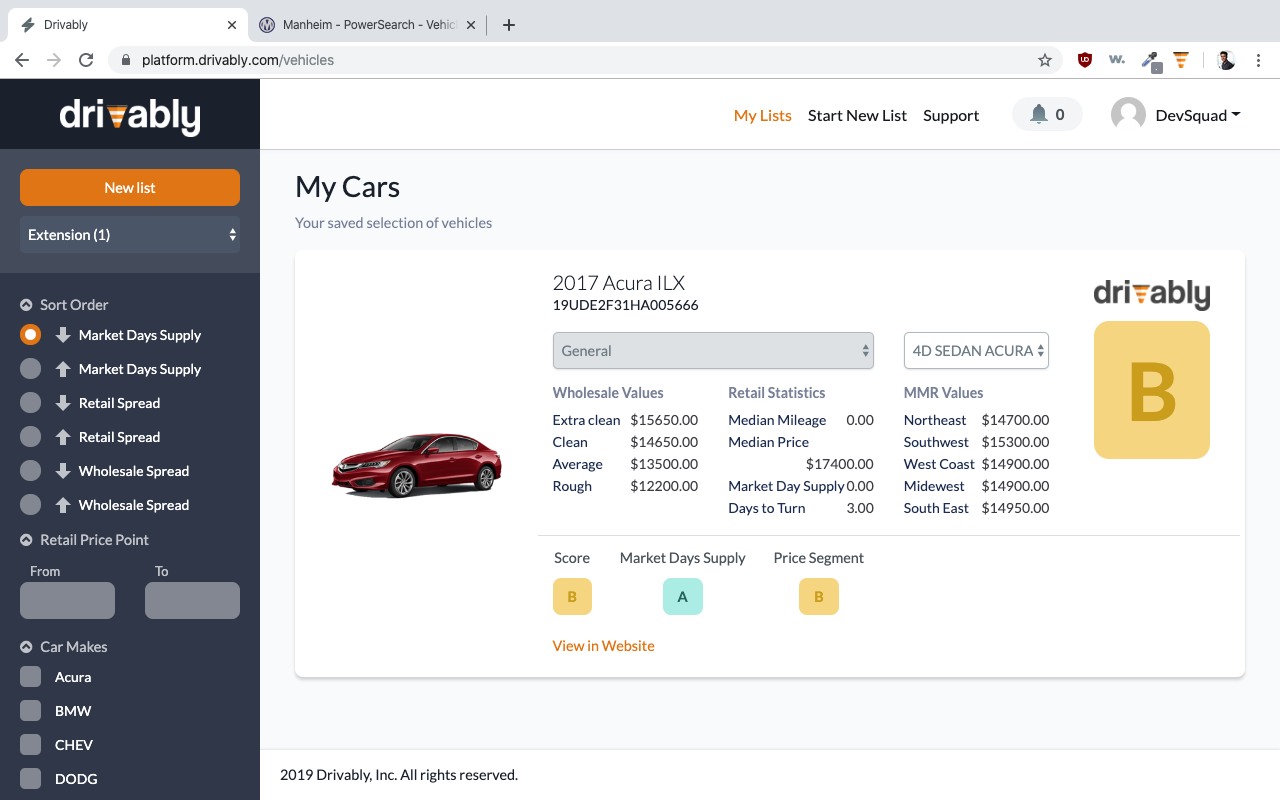Check the Acura make filter
This screenshot has width=1280, height=800.
point(31,677)
